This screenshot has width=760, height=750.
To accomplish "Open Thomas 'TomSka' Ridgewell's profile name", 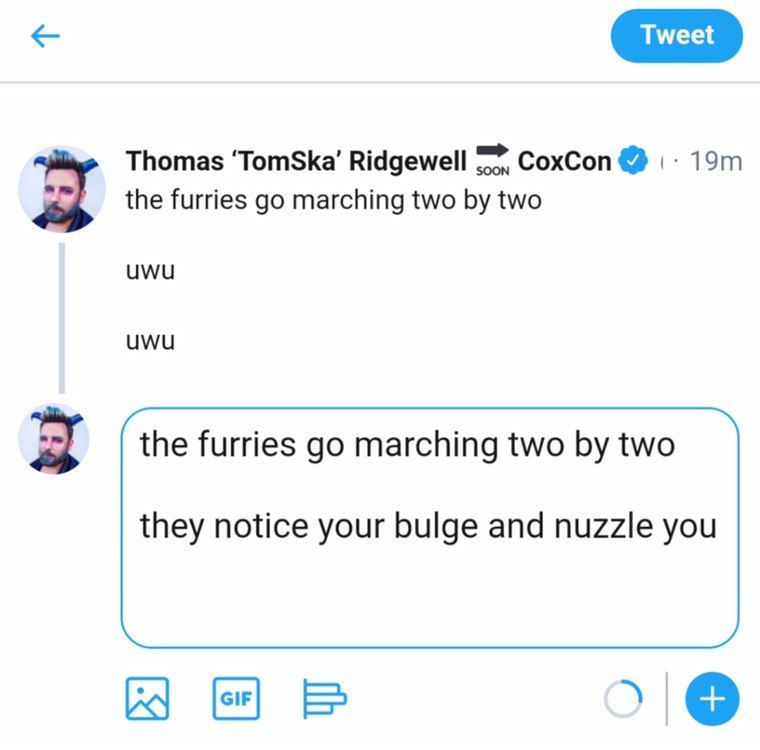I will coord(296,161).
